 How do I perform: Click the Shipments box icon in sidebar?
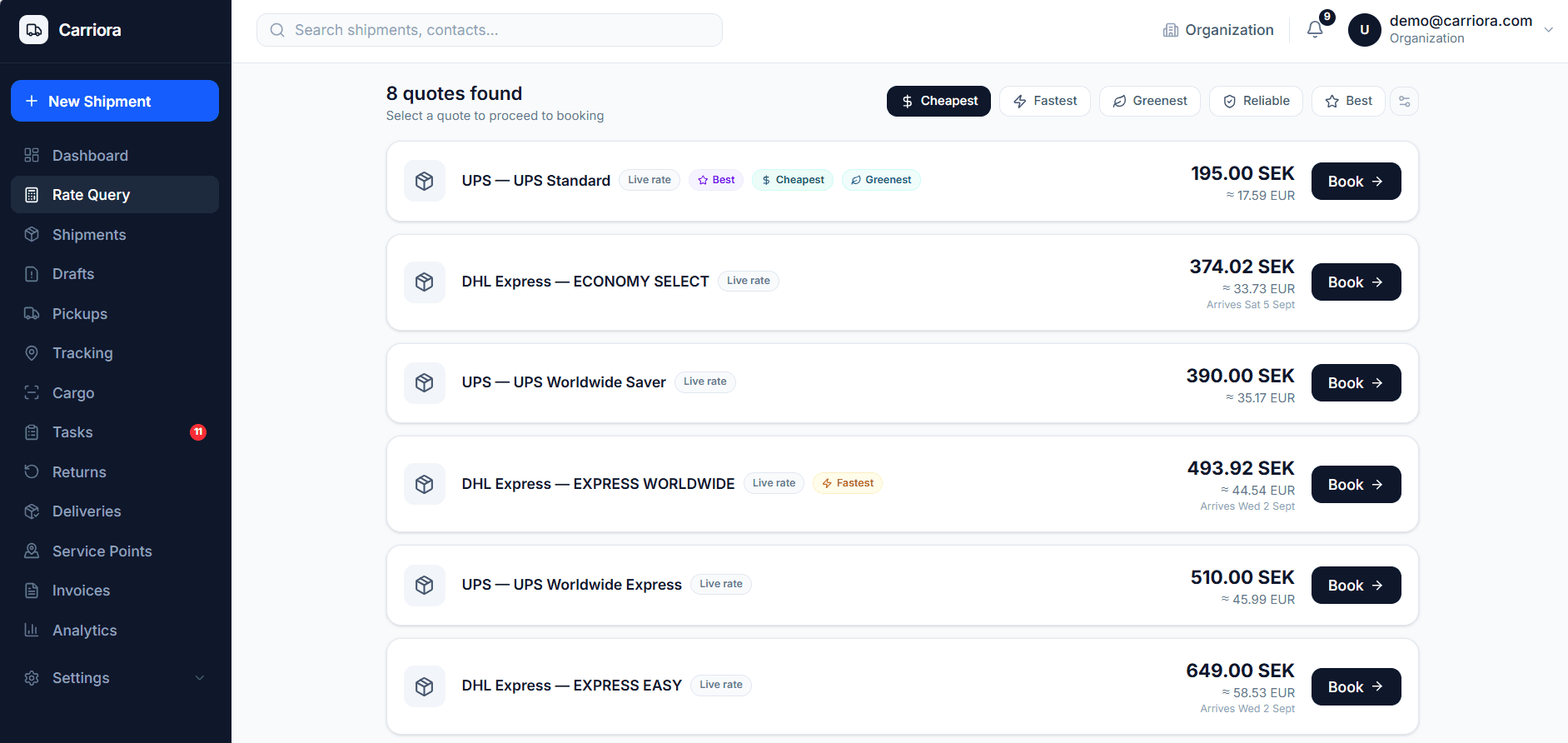[32, 234]
